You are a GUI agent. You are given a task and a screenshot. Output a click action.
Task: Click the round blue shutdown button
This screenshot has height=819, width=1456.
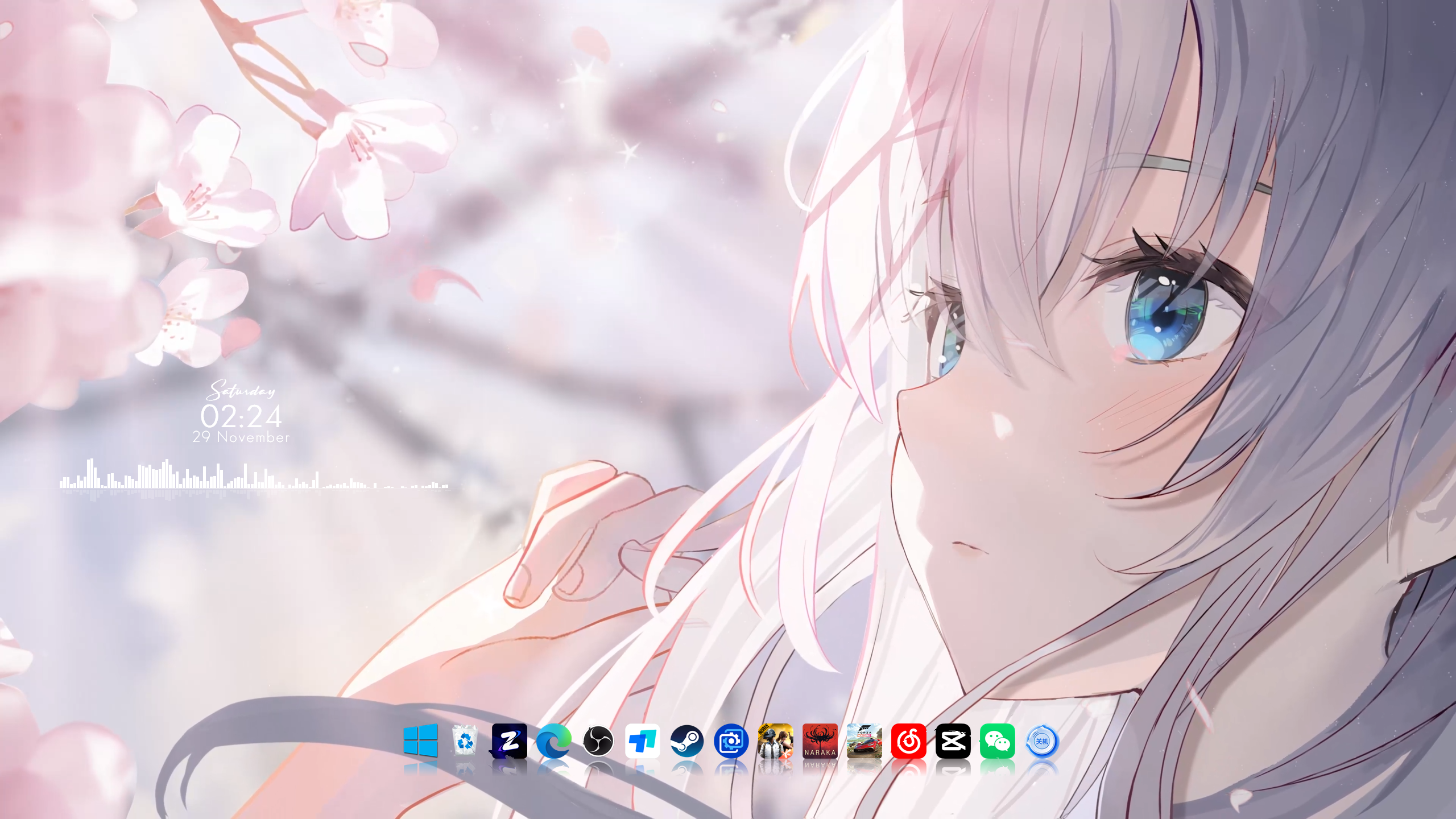point(1041,741)
